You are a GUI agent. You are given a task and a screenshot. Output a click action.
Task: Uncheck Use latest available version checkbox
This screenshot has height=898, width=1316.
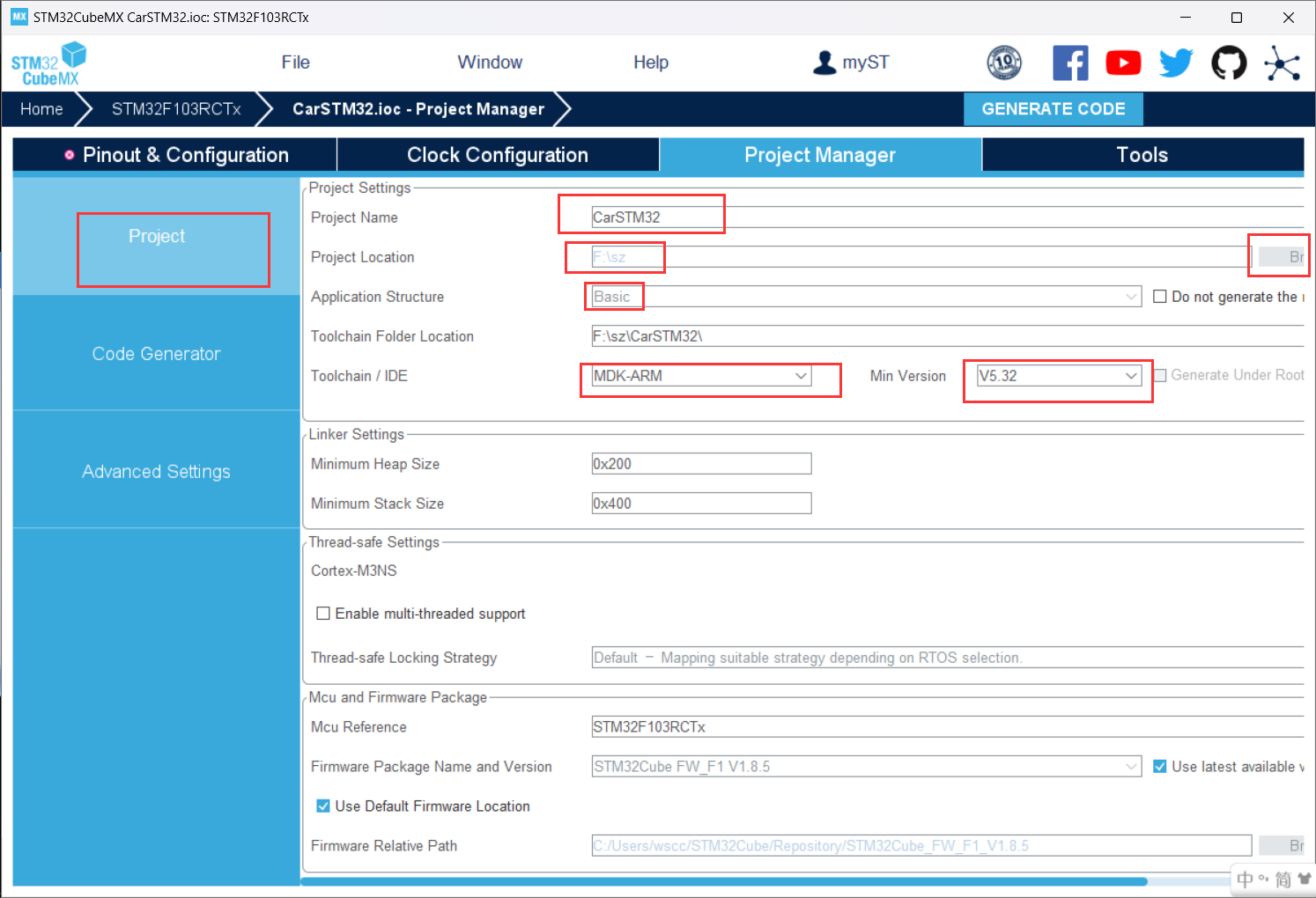pos(1160,767)
